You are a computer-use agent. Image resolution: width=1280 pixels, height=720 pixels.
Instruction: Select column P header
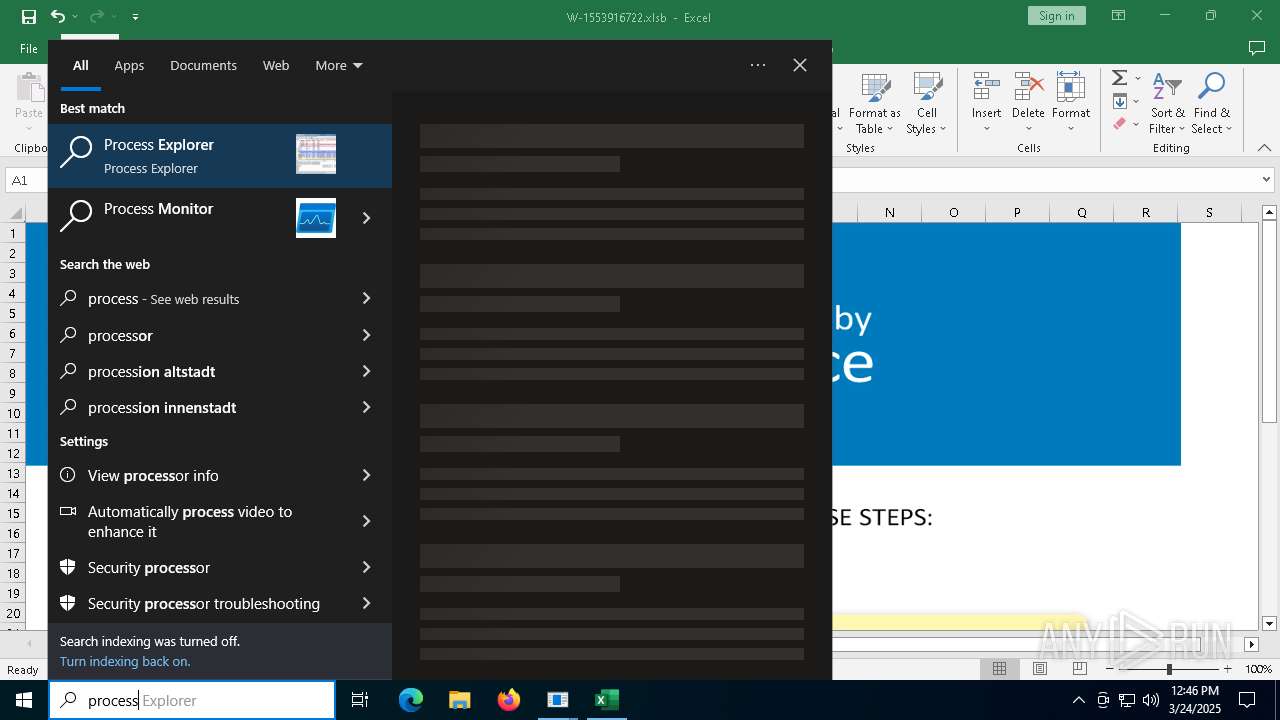pyautogui.click(x=1017, y=212)
